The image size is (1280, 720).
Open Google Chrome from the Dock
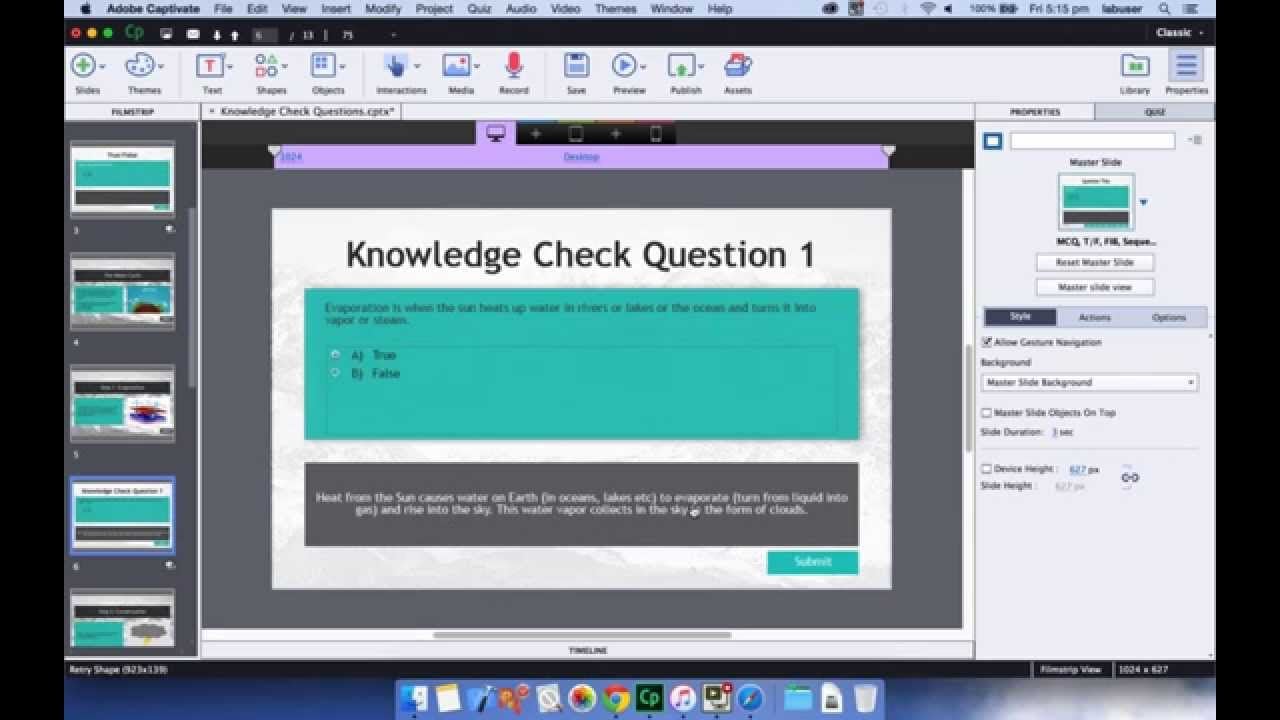point(616,698)
